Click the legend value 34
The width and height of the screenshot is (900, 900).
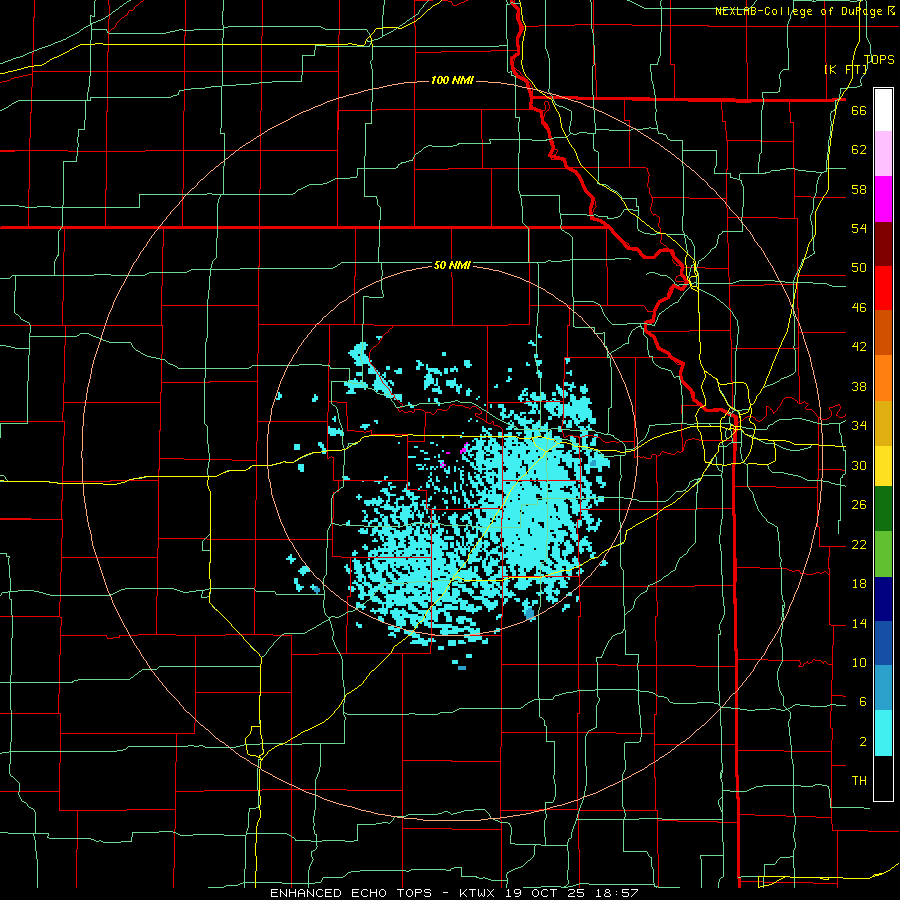859,425
